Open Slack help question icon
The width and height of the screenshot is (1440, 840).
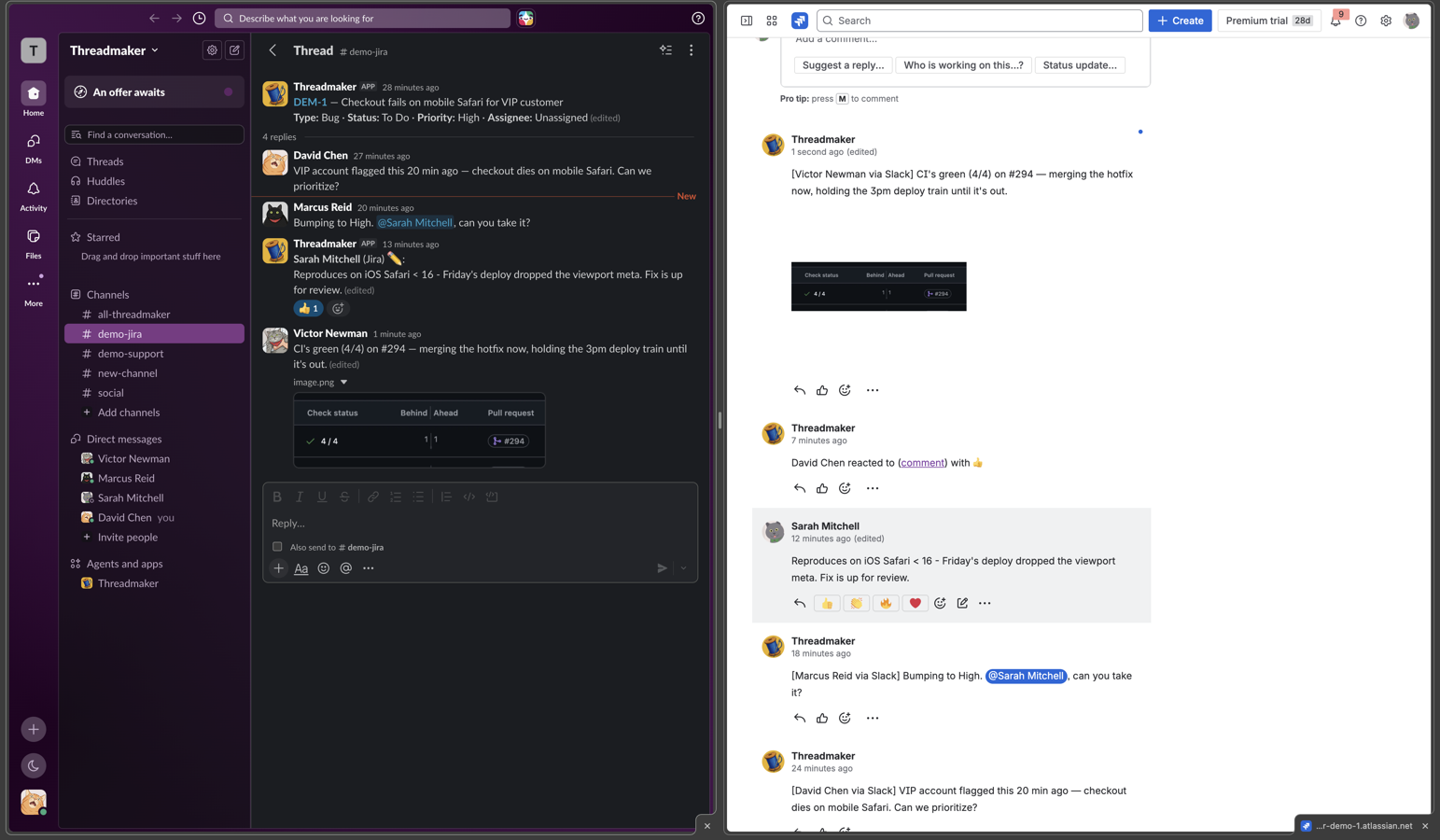(698, 18)
